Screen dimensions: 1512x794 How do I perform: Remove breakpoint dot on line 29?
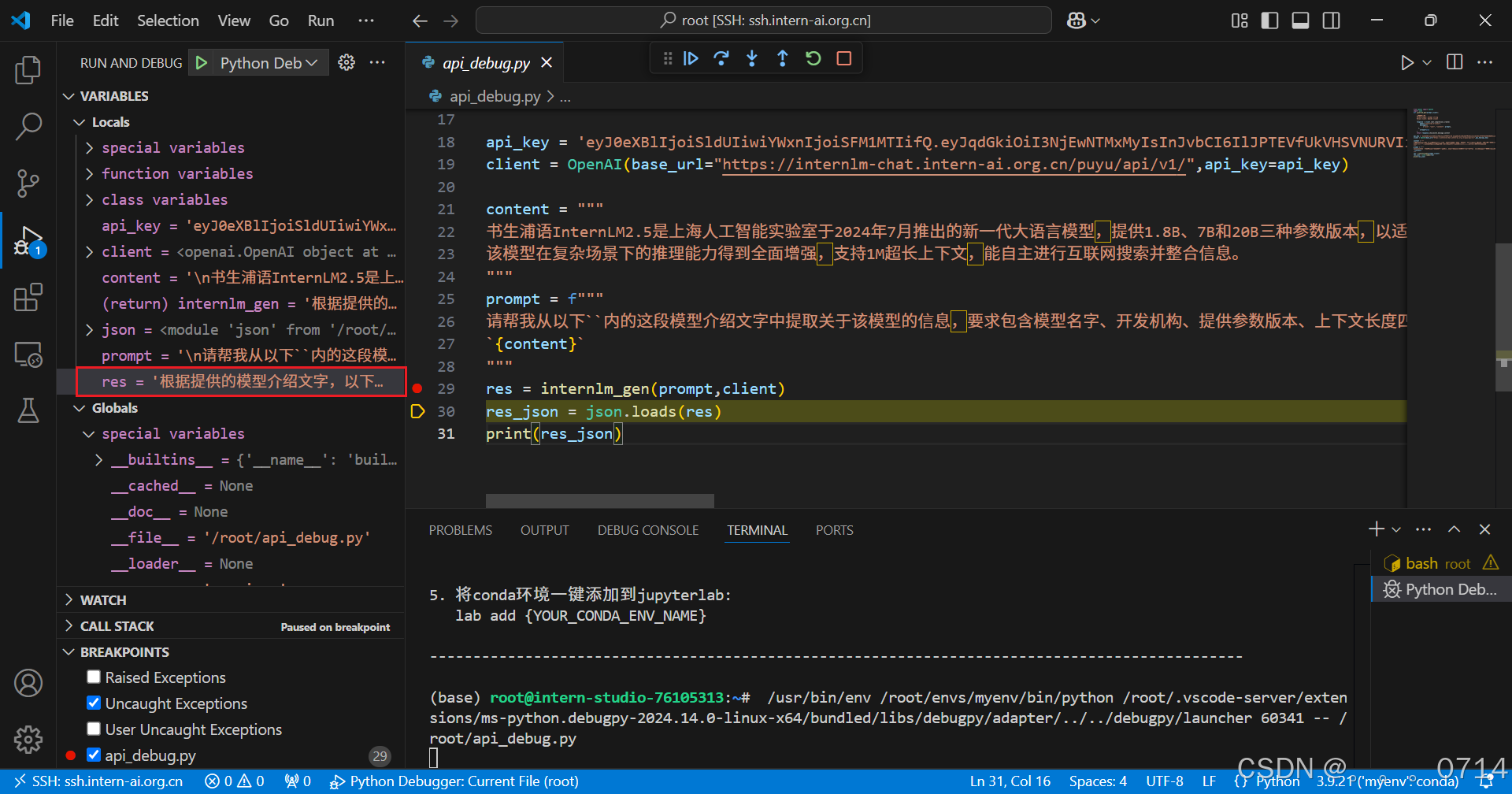[x=417, y=388]
